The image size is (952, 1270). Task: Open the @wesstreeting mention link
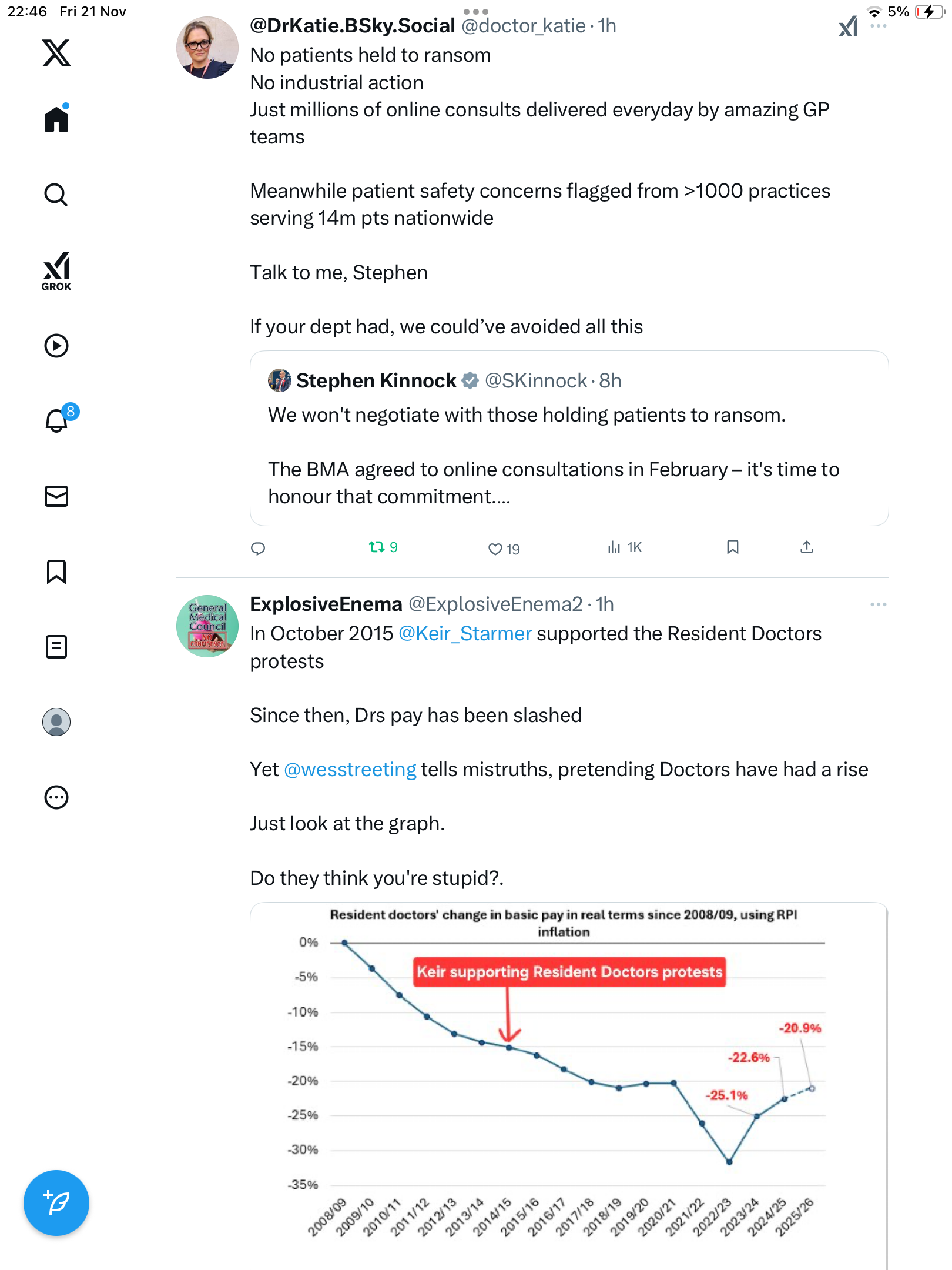tap(350, 770)
